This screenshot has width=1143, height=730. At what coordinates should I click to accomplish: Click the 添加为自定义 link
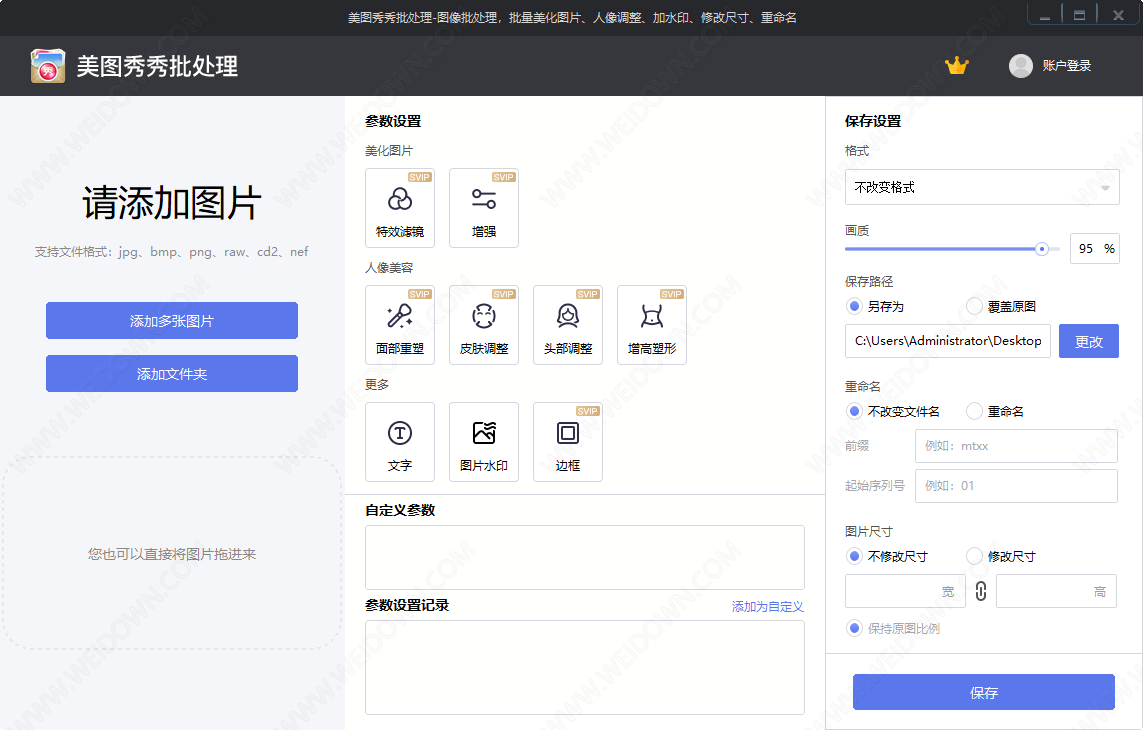coord(768,607)
